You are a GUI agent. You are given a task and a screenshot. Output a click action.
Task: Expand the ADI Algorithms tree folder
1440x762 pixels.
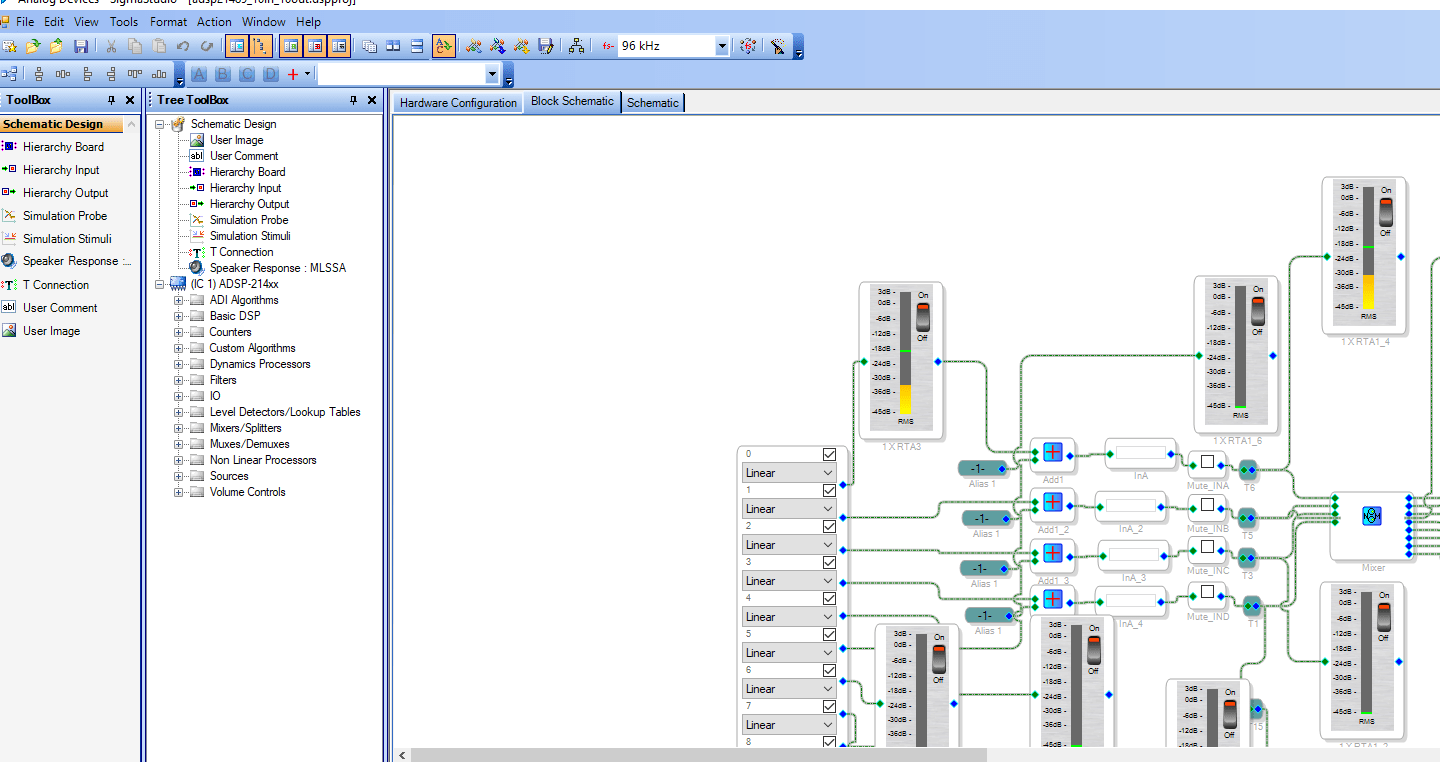(179, 300)
